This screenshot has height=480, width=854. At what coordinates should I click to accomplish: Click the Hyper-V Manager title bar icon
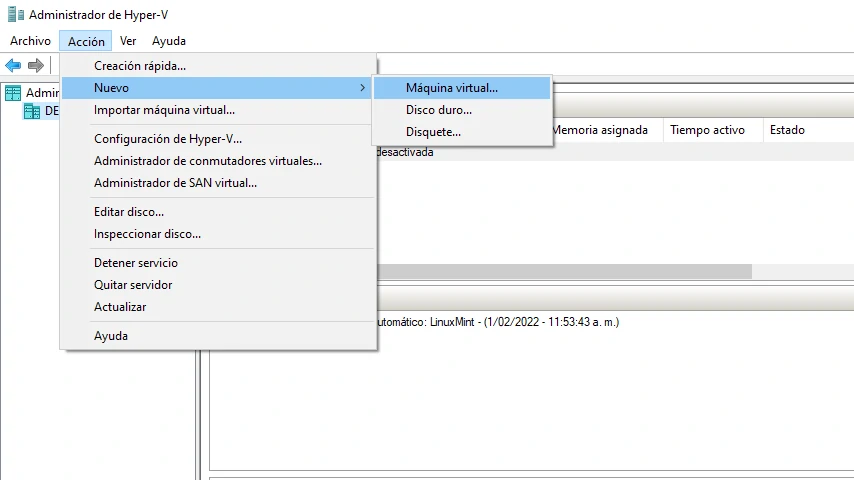[x=16, y=15]
